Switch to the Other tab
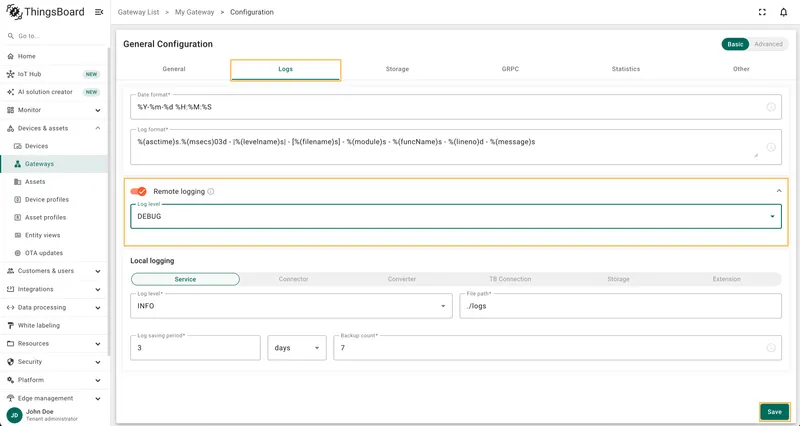 pos(741,69)
